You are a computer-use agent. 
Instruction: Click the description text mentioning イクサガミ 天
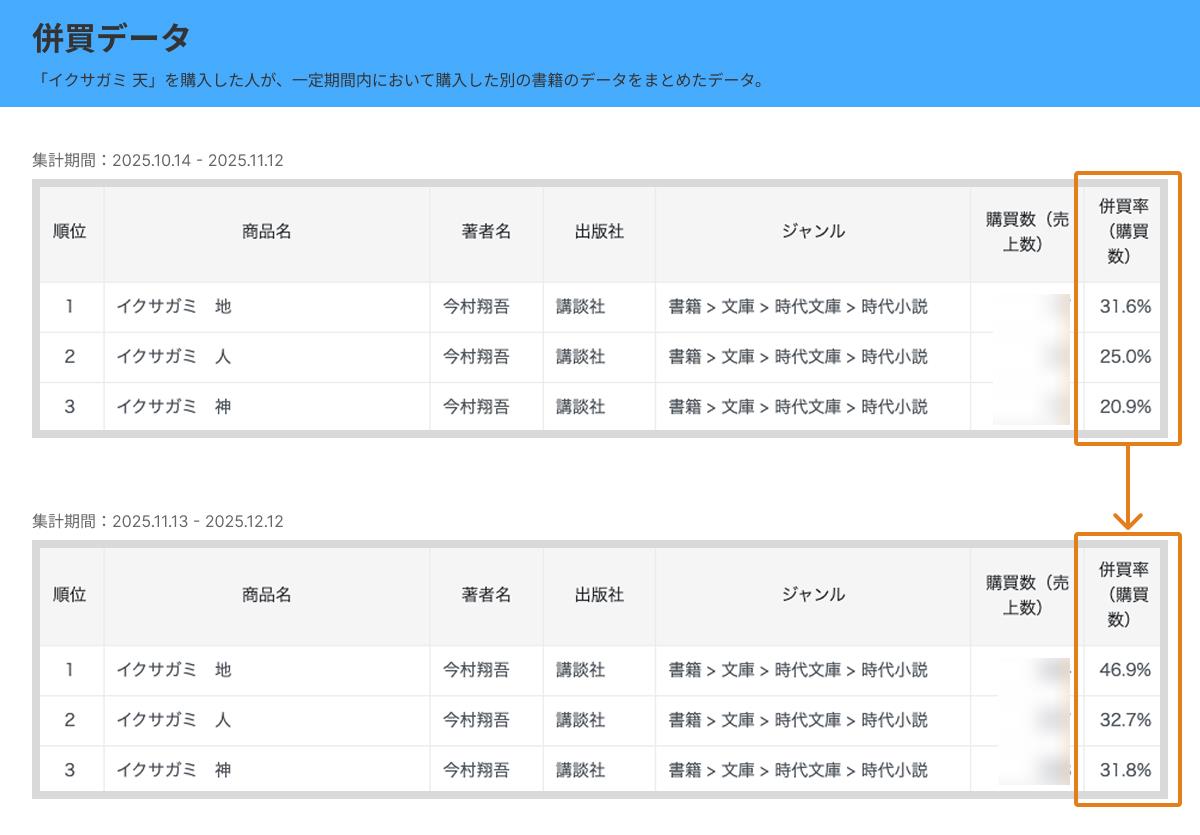coord(398,80)
